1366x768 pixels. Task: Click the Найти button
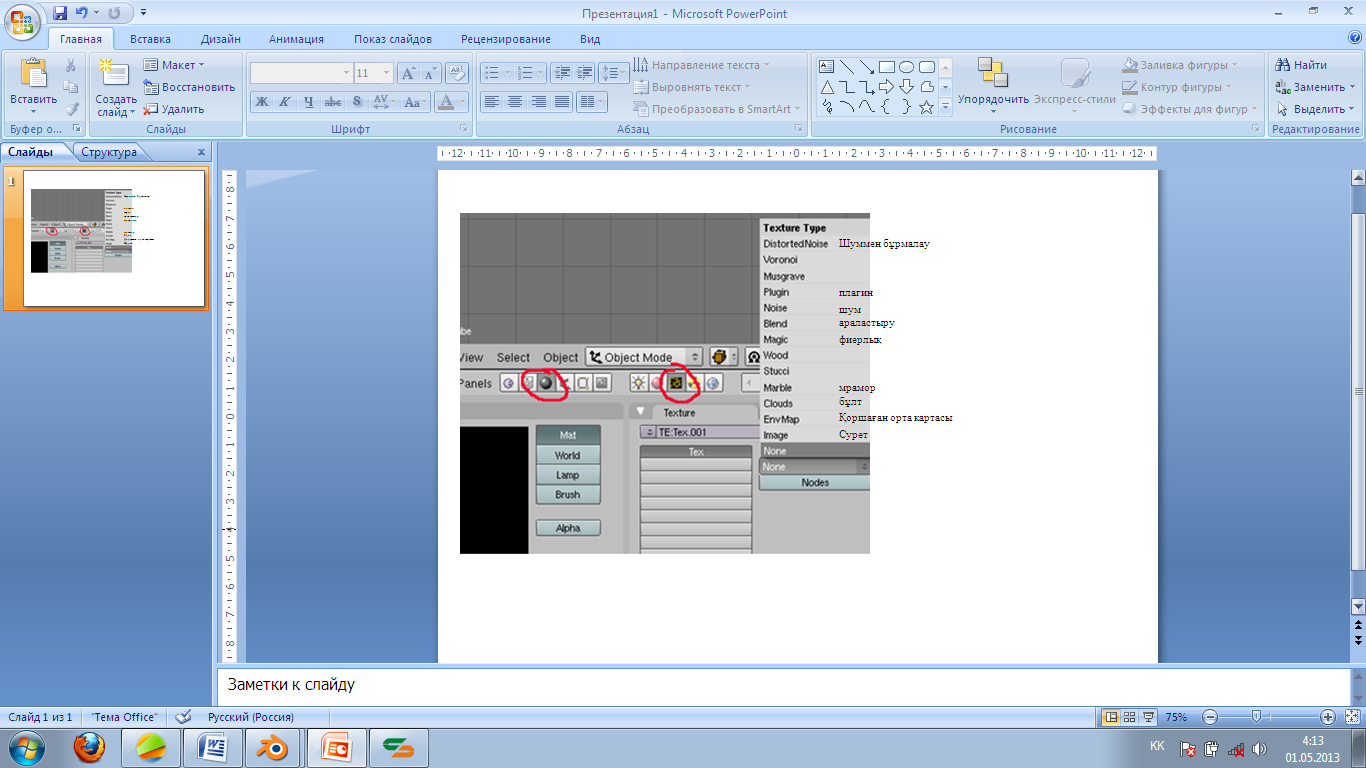pos(1301,65)
